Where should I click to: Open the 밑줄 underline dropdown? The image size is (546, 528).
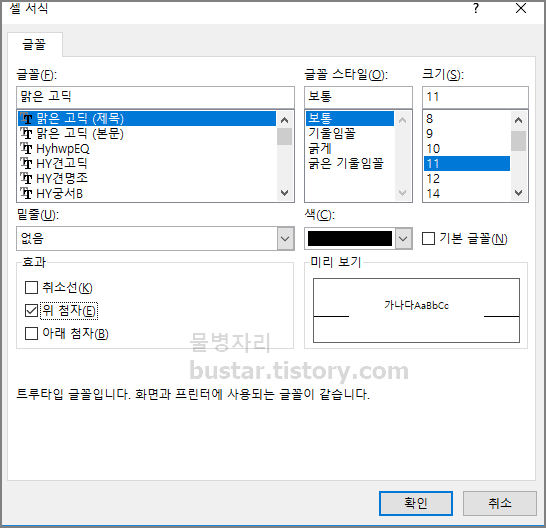coord(285,239)
